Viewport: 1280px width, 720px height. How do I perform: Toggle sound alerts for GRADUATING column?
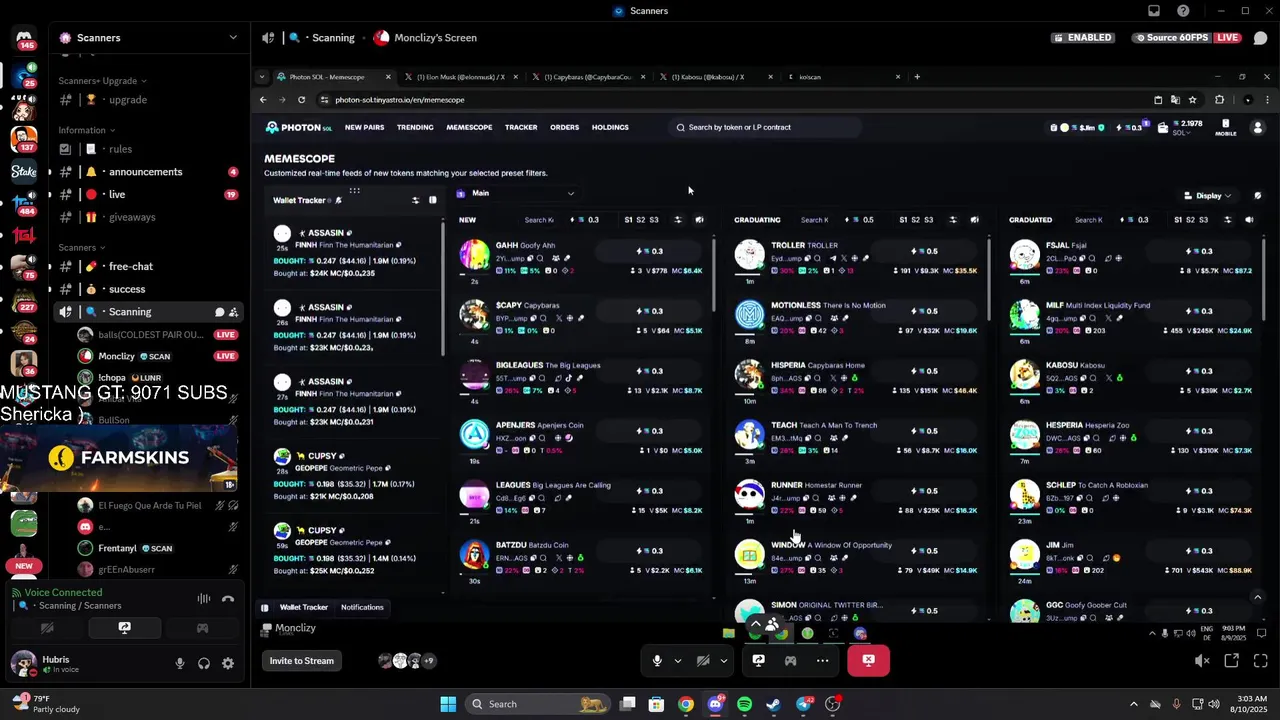974,220
